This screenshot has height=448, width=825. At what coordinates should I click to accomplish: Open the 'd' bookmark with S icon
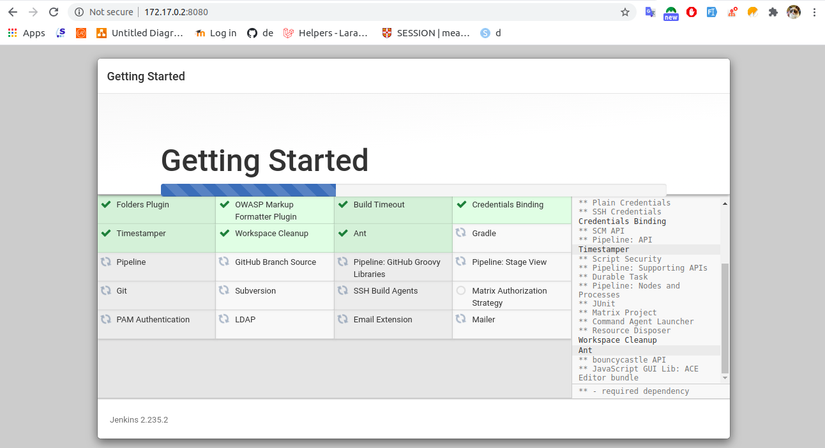pos(490,33)
